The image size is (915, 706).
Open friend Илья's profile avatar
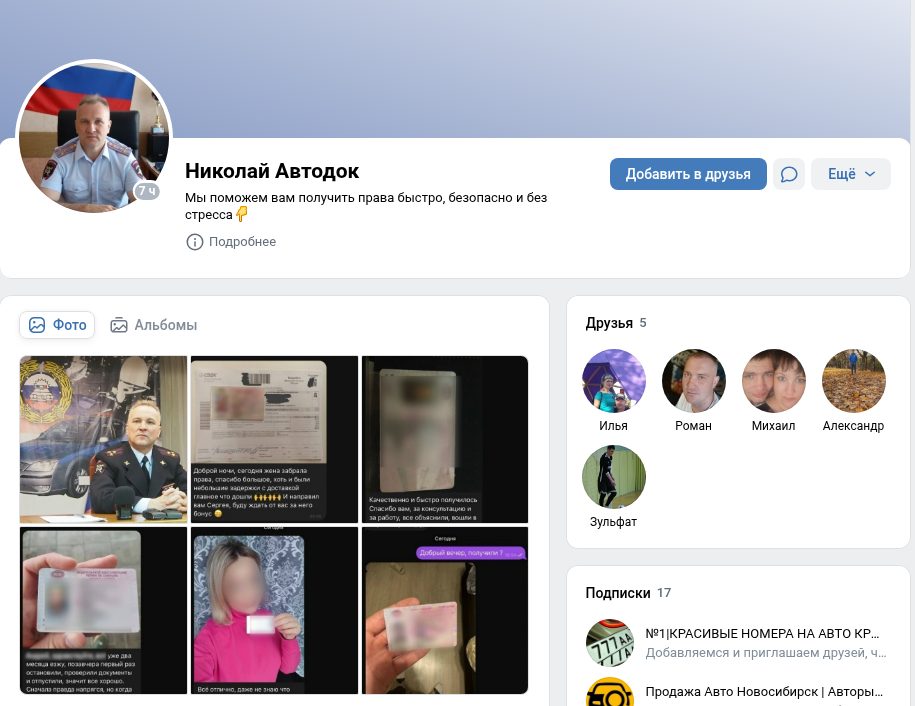click(x=614, y=381)
